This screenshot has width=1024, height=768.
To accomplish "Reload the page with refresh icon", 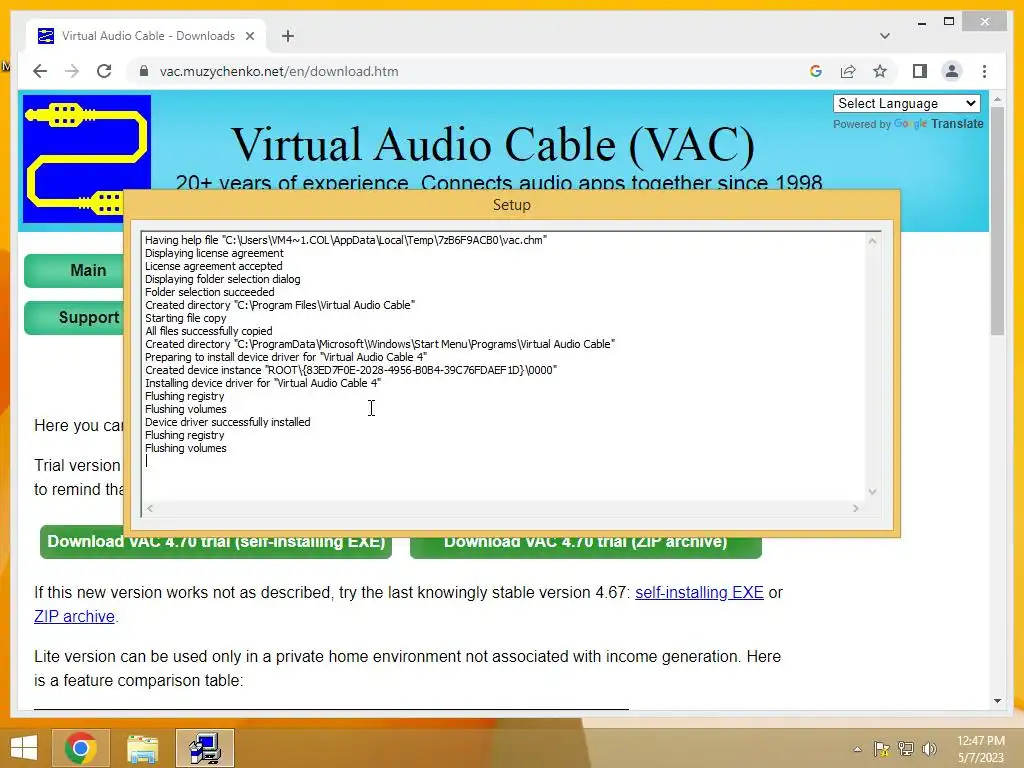I will pos(104,71).
